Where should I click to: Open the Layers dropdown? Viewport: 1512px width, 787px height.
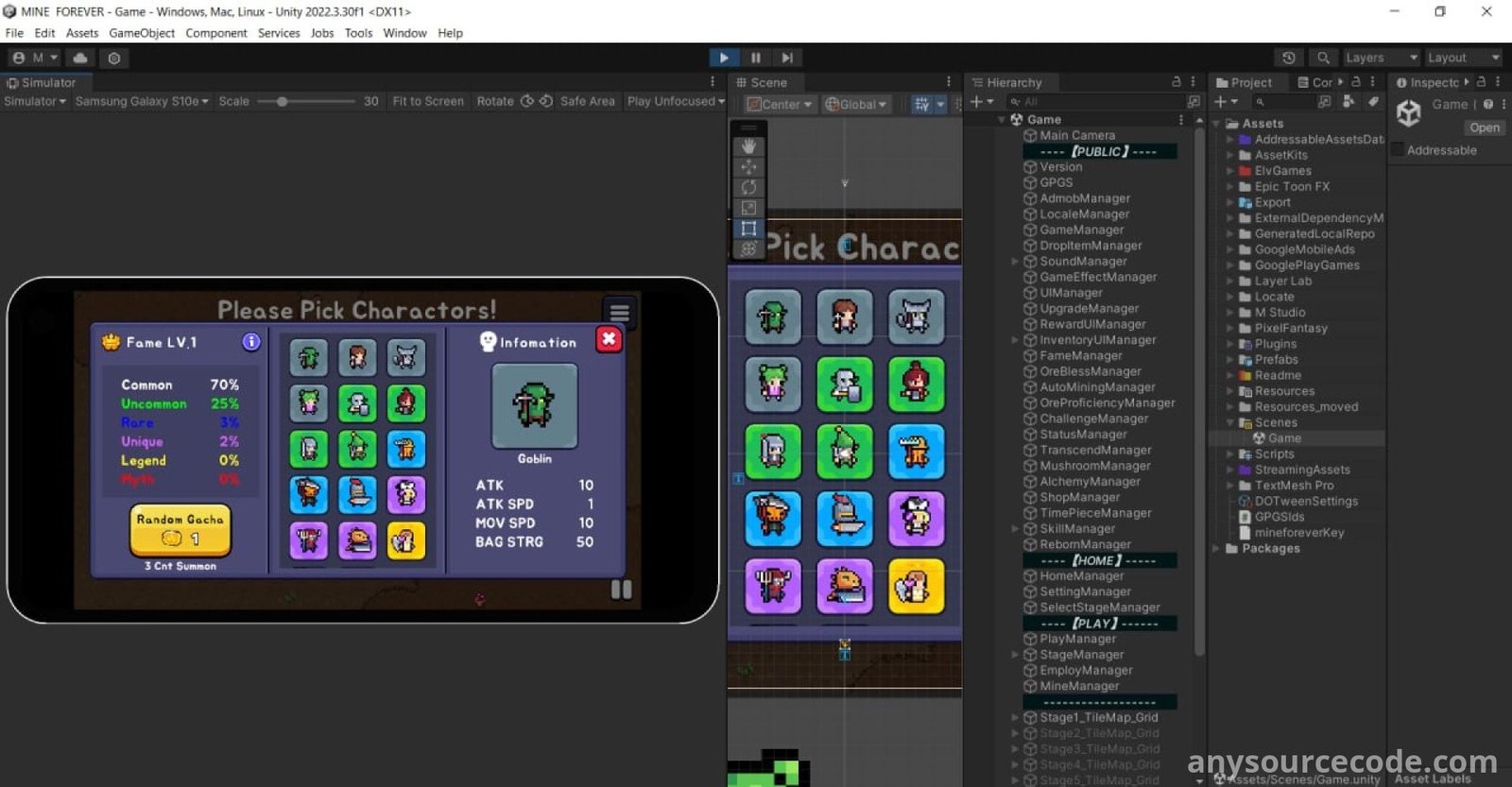[1380, 58]
